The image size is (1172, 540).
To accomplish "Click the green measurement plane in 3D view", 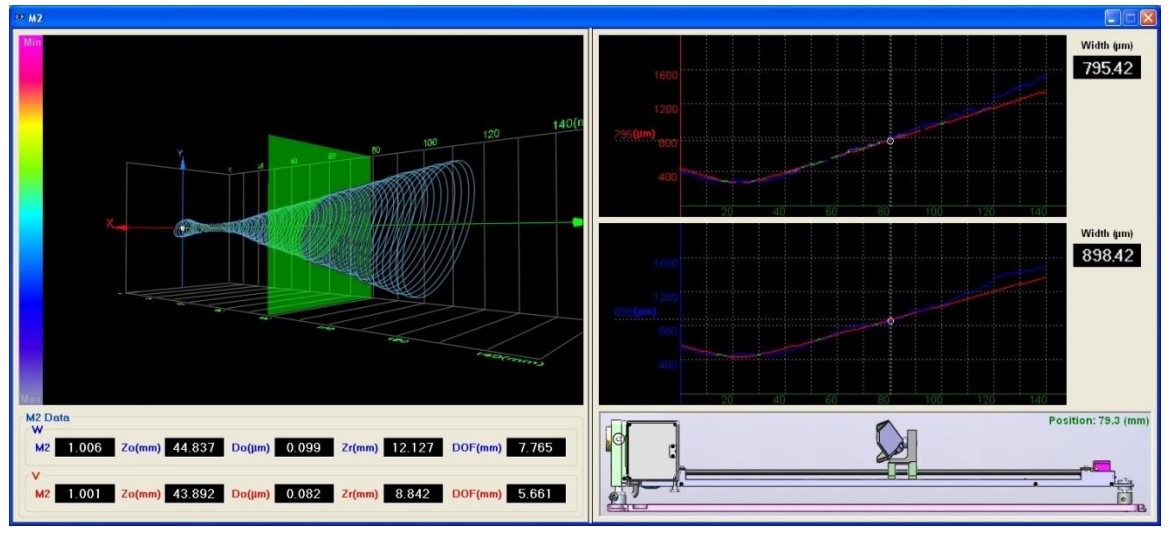I will pyautogui.click(x=320, y=225).
